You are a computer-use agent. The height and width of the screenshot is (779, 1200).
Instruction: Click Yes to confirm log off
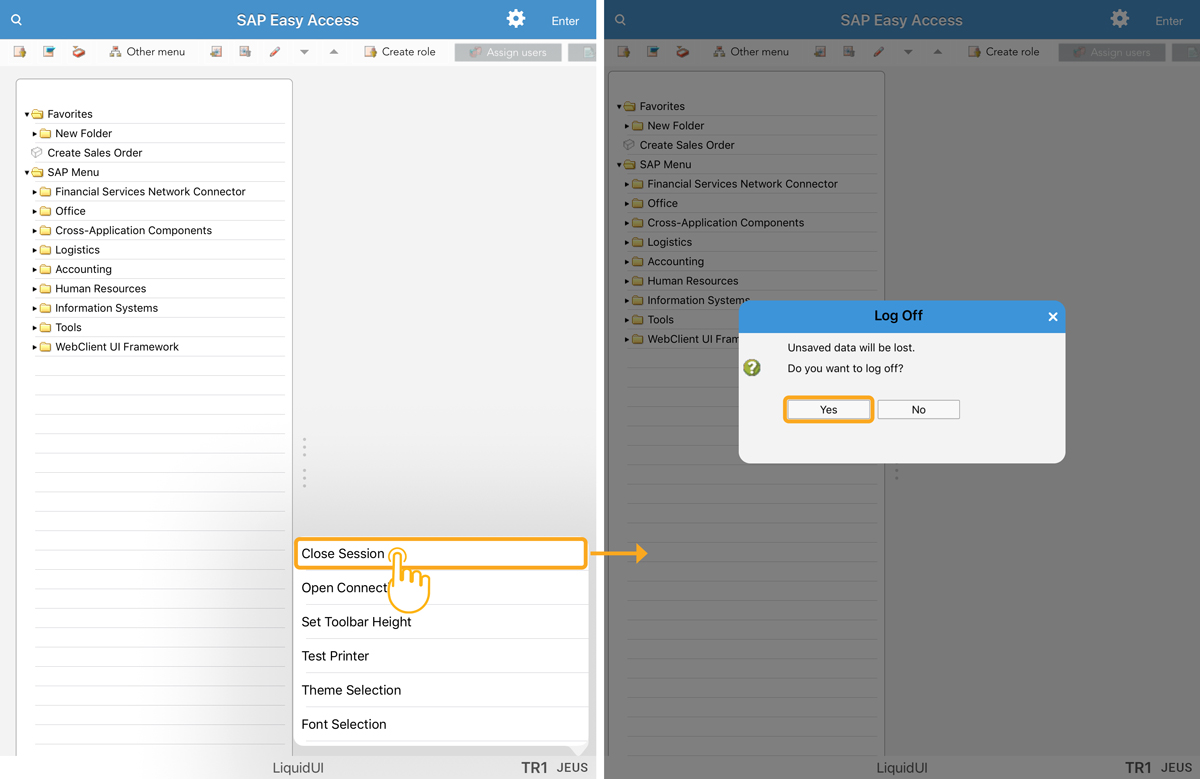tap(828, 410)
